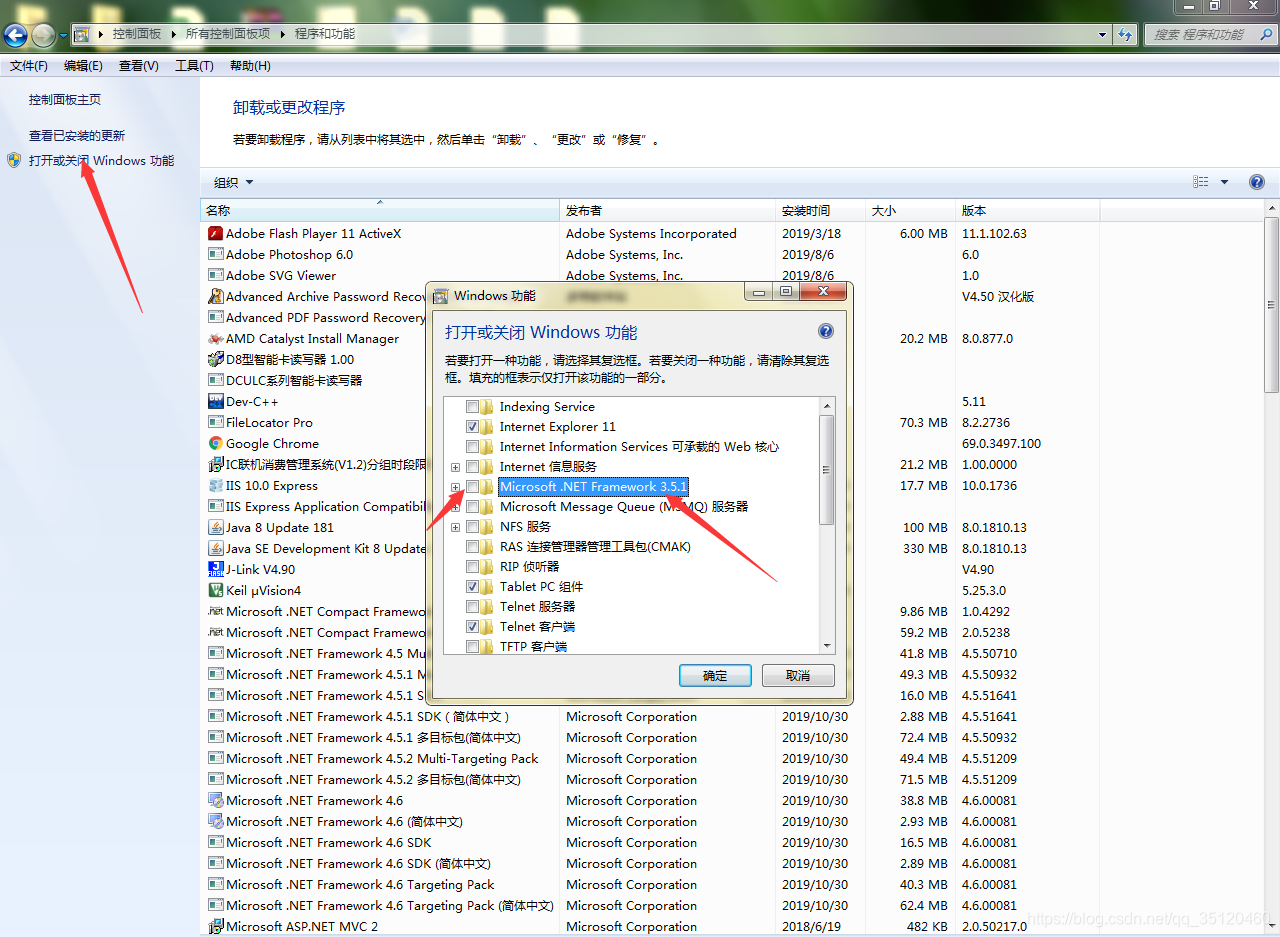Open the 组织 dropdown menu
The height and width of the screenshot is (937, 1280).
click(x=234, y=182)
